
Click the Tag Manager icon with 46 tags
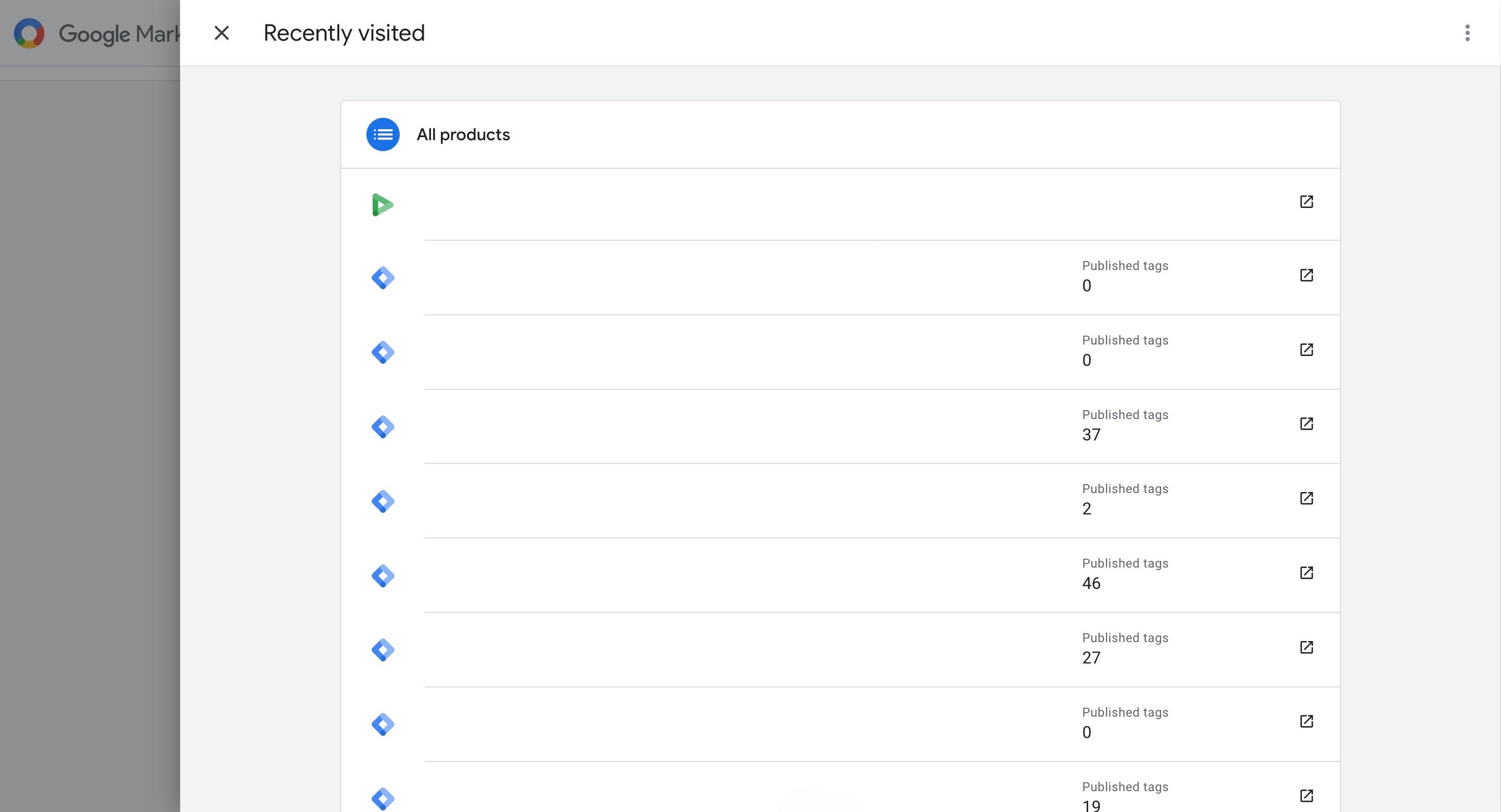[383, 576]
